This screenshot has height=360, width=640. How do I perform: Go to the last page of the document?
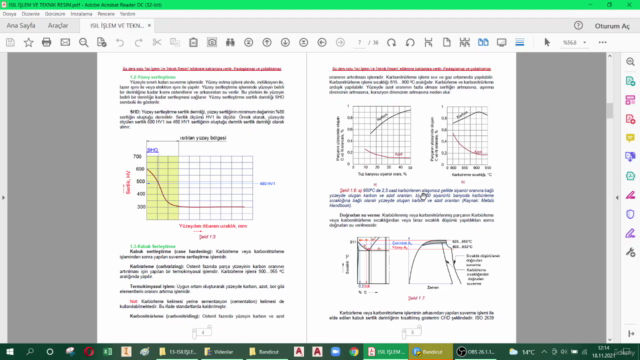[x=304, y=42]
